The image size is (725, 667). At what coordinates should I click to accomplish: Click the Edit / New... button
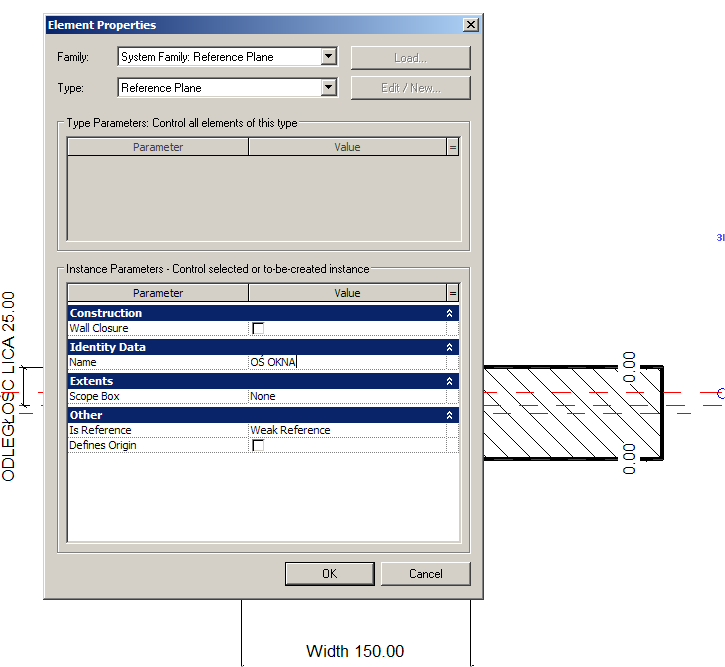(x=410, y=88)
